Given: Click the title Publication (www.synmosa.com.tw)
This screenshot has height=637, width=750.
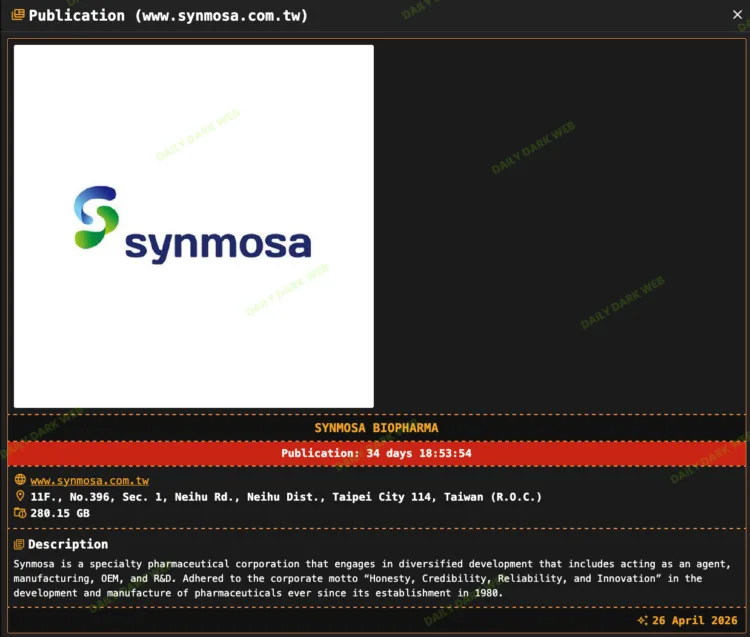Looking at the screenshot, I should (168, 15).
